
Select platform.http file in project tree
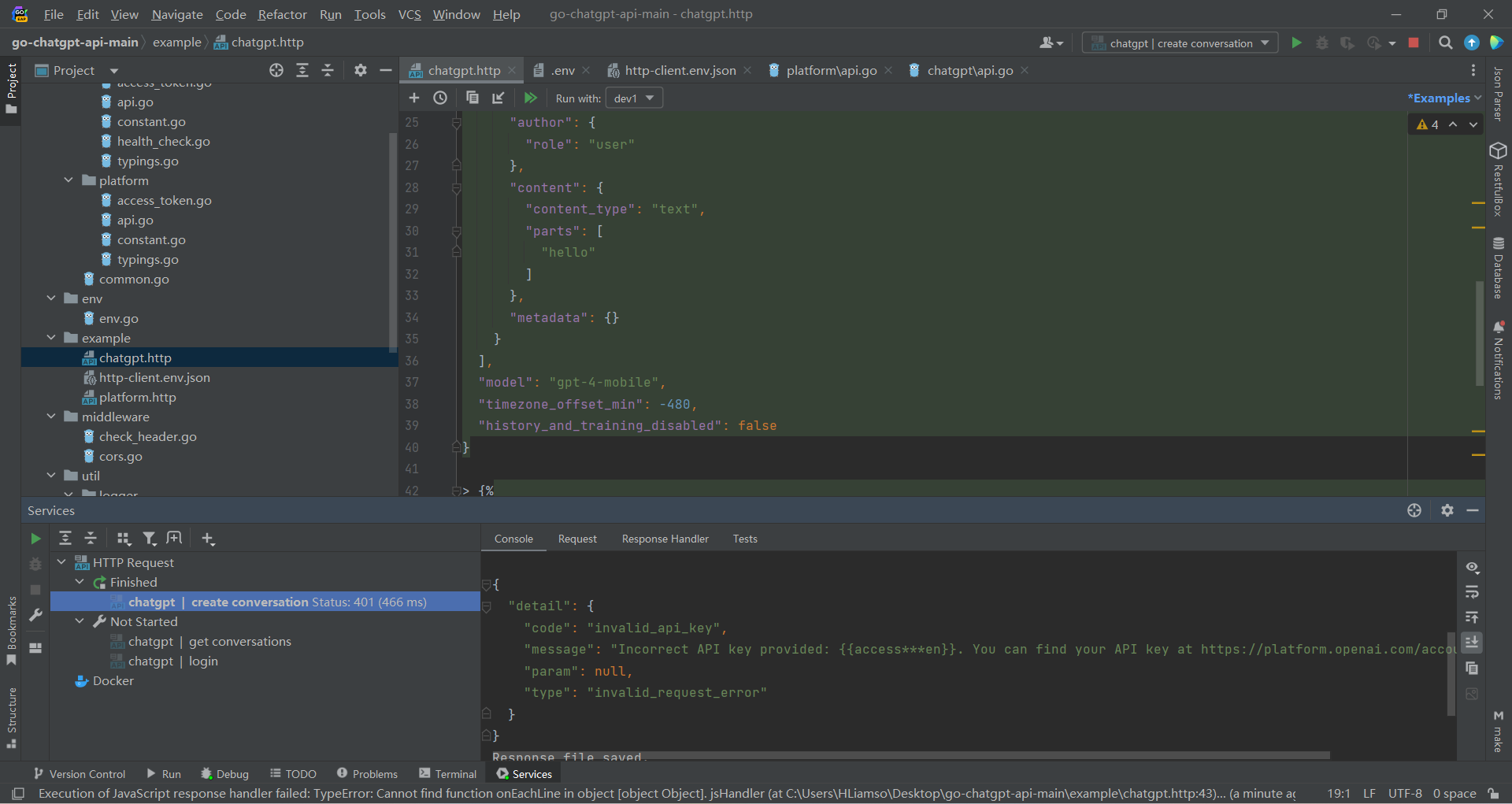(137, 397)
